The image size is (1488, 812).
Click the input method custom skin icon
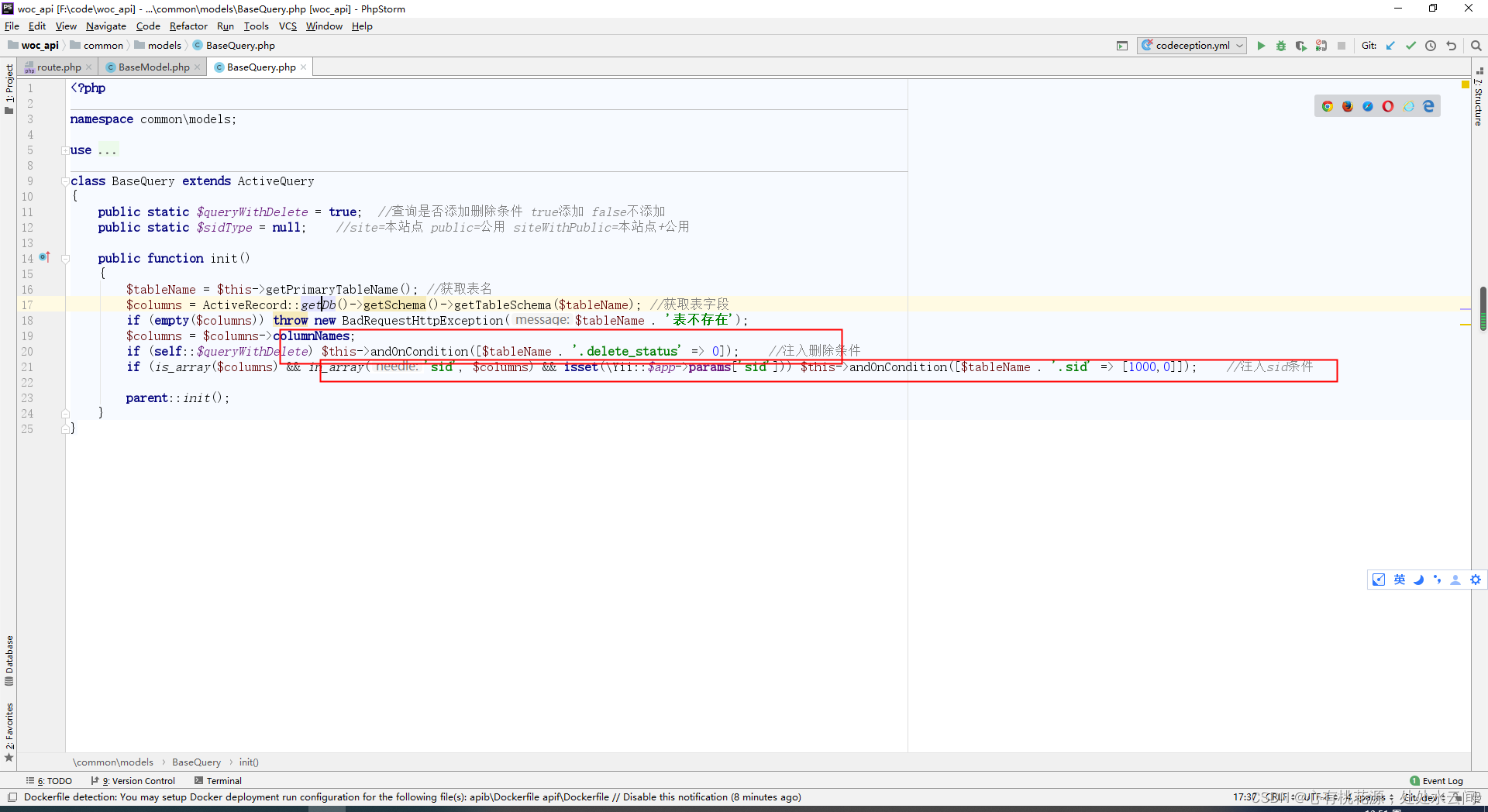(x=1379, y=580)
